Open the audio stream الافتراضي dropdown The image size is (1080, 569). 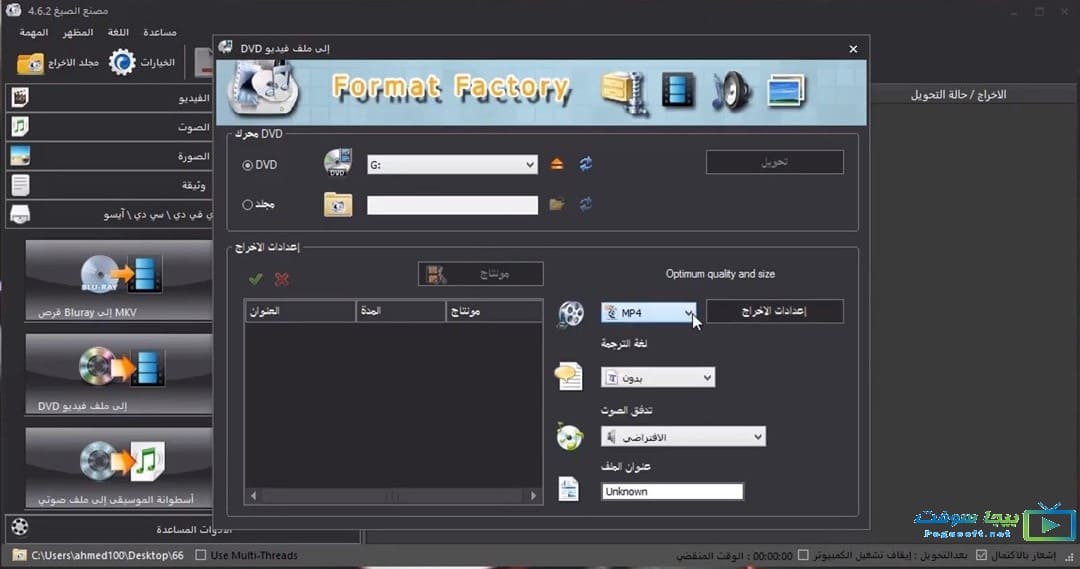click(x=683, y=437)
